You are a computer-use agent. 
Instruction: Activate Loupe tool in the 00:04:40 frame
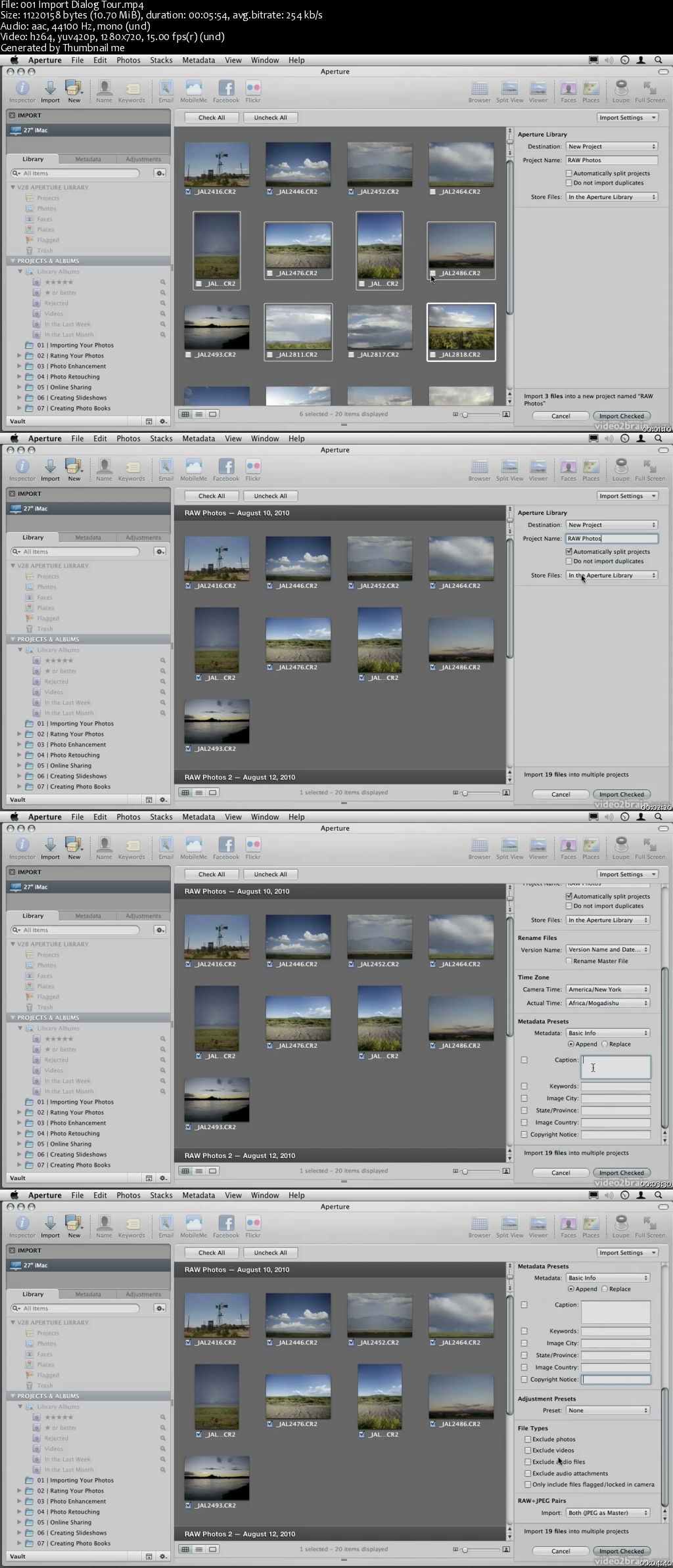pos(621,1223)
